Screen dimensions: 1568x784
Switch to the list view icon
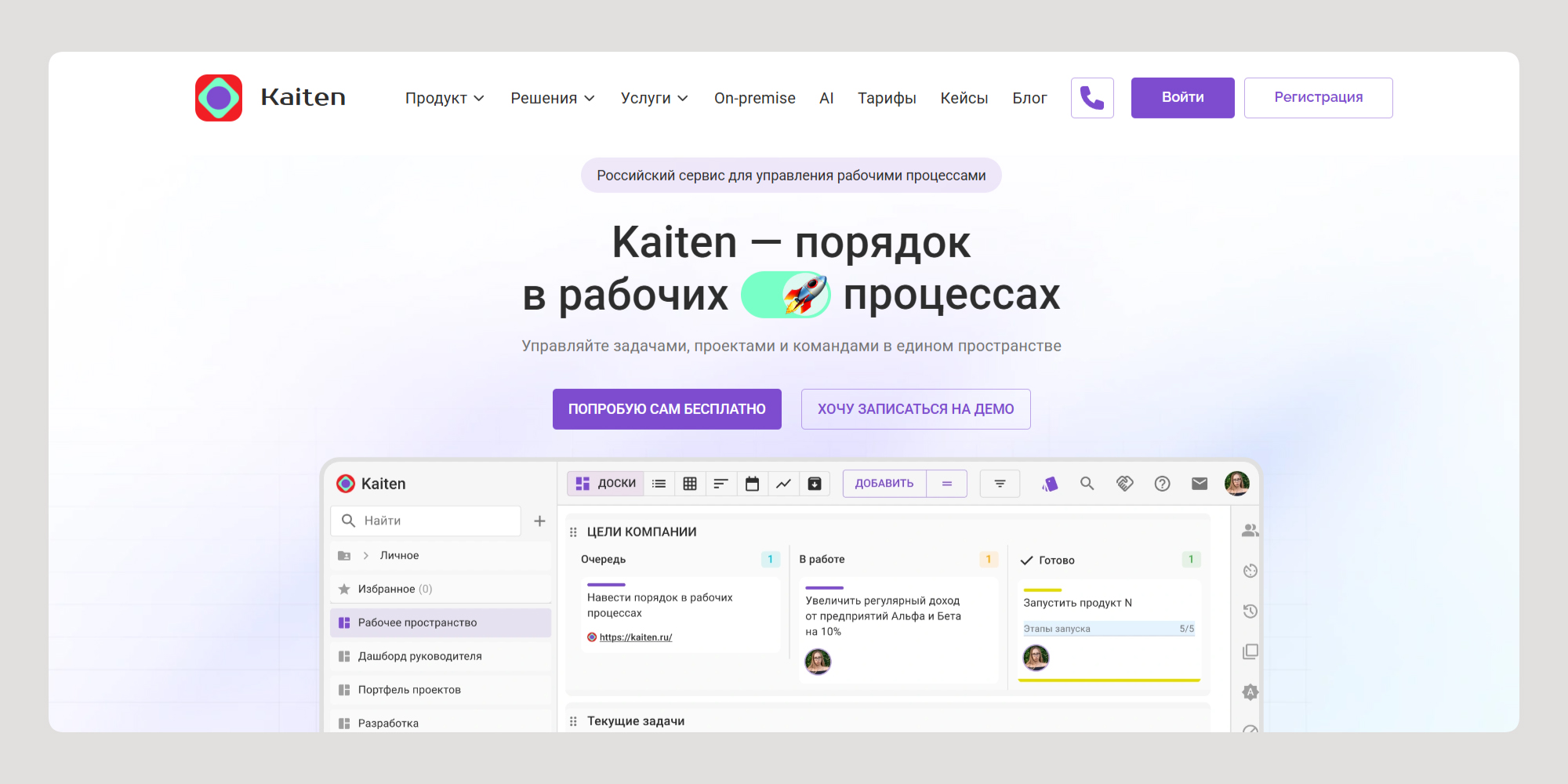tap(659, 484)
